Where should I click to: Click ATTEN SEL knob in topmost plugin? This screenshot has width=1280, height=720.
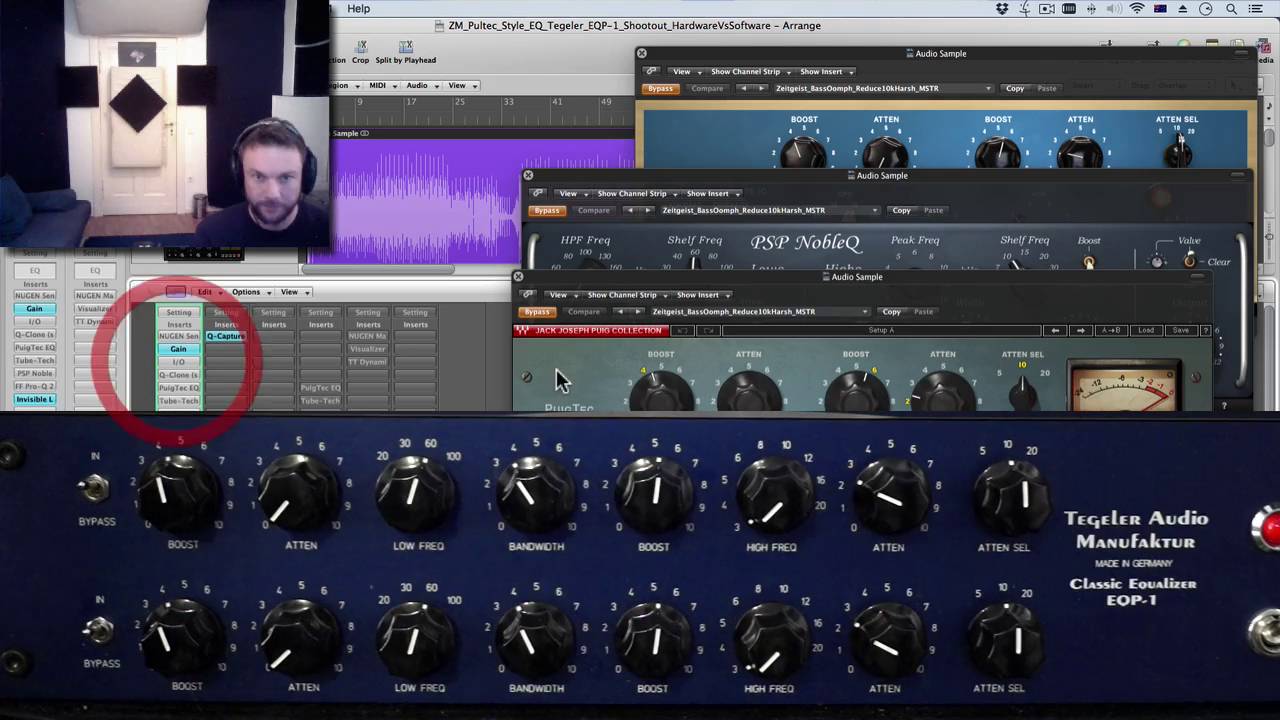point(1178,152)
